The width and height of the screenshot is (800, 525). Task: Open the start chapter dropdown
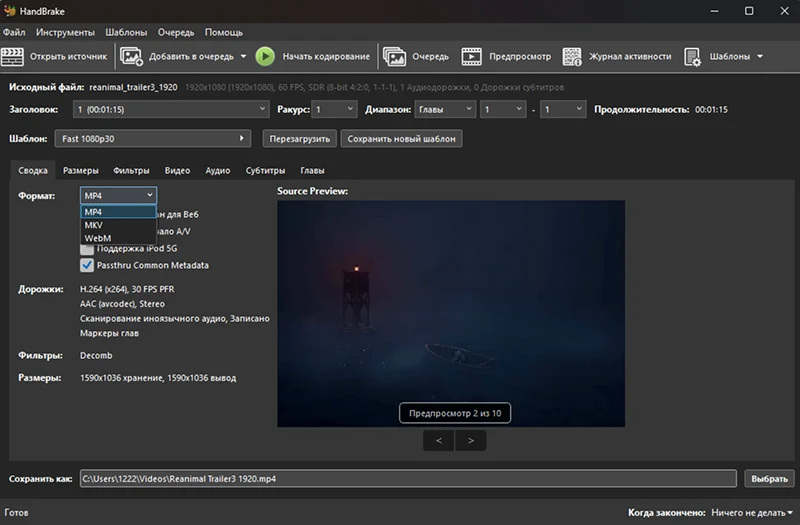503,109
